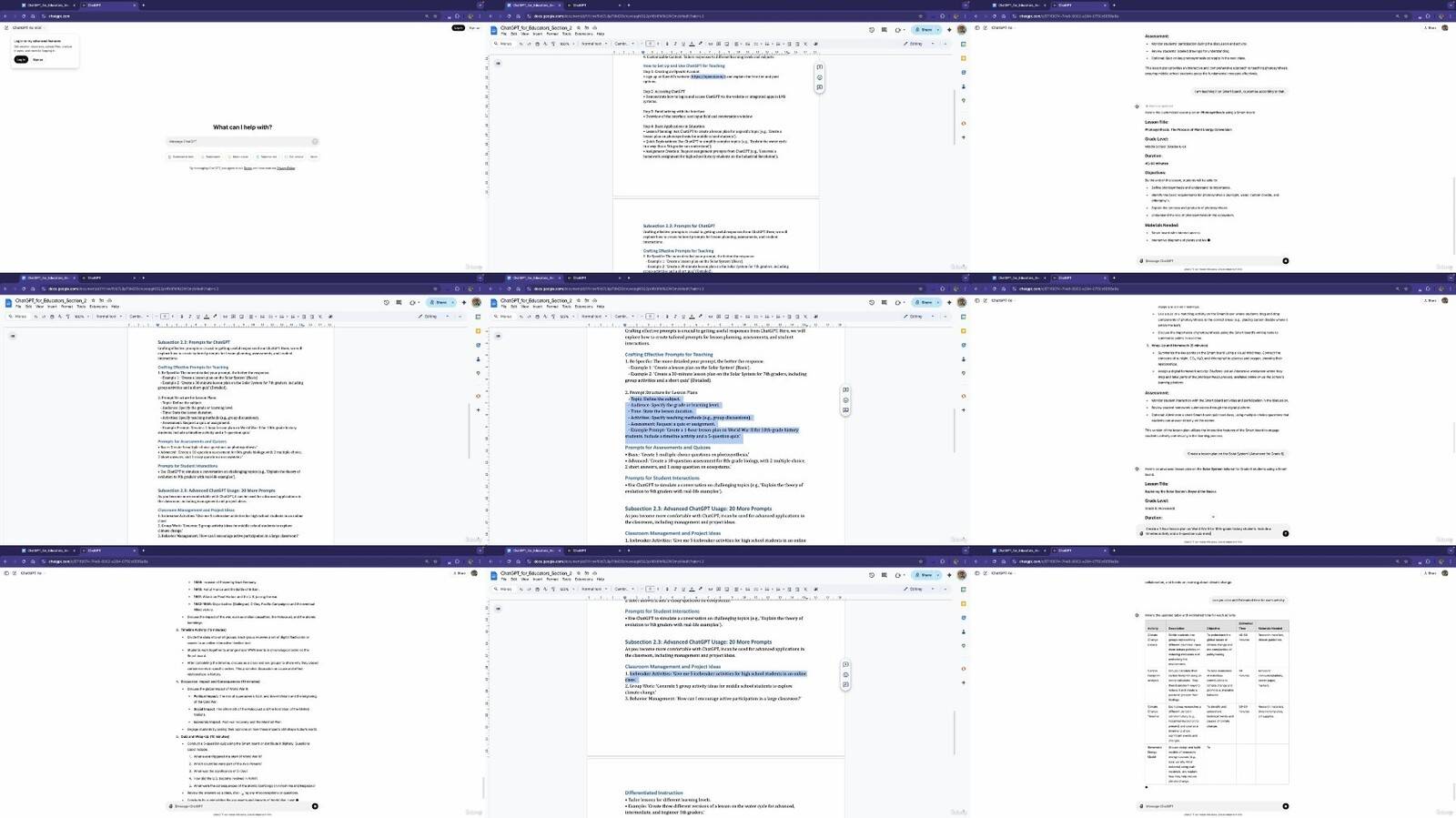Open Extensions menu in Docs window with highlighted link
This screenshot has height=818, width=1456.
click(583, 34)
